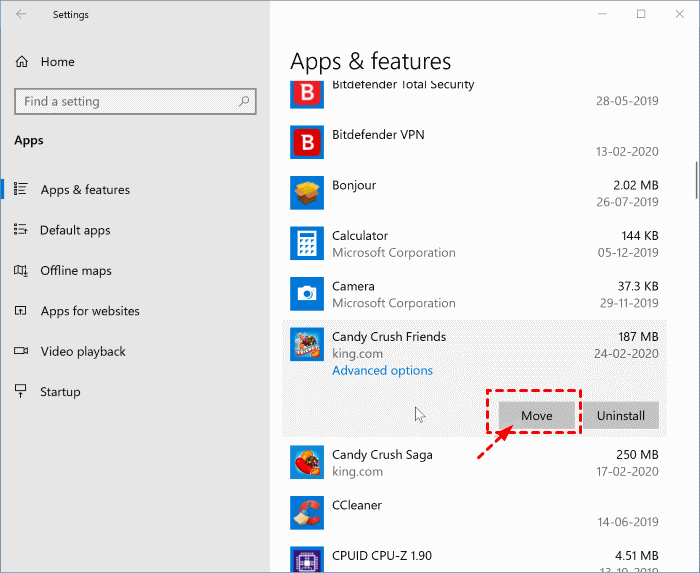This screenshot has width=700, height=573.
Task: Click the app list scrollbar thumb
Action: [x=696, y=180]
